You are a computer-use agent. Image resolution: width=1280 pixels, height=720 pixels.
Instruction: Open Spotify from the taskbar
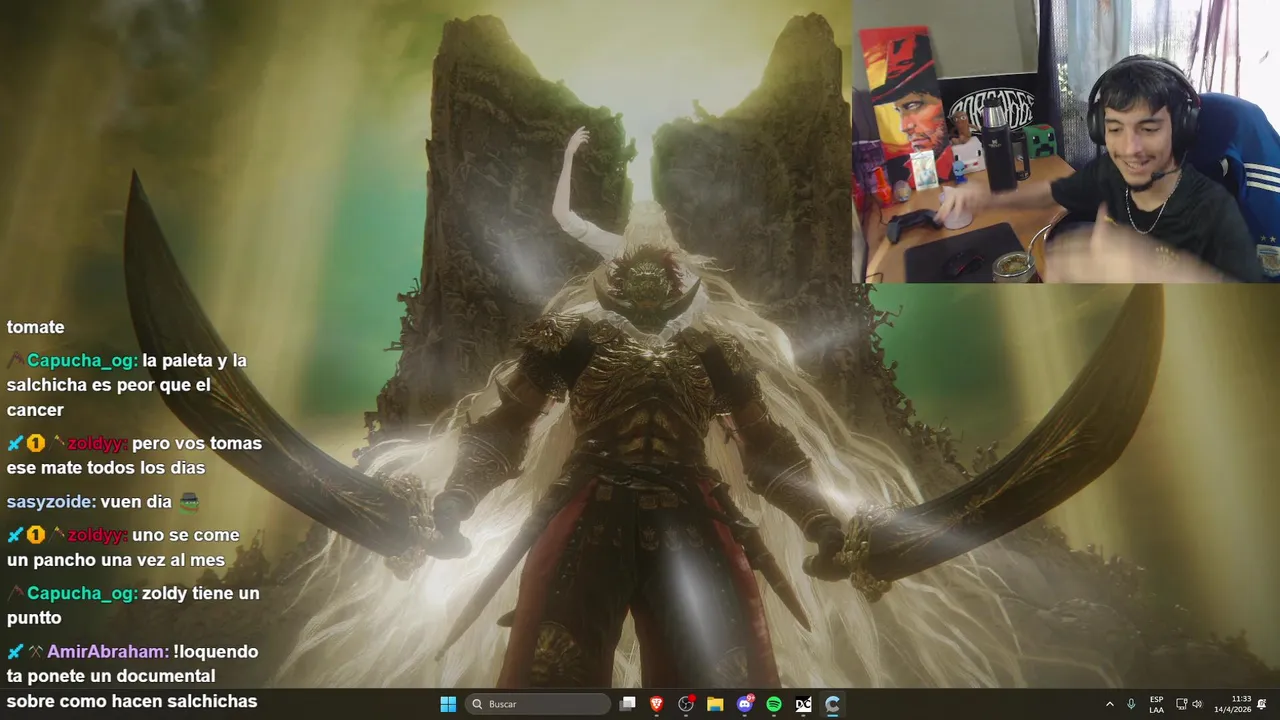774,704
